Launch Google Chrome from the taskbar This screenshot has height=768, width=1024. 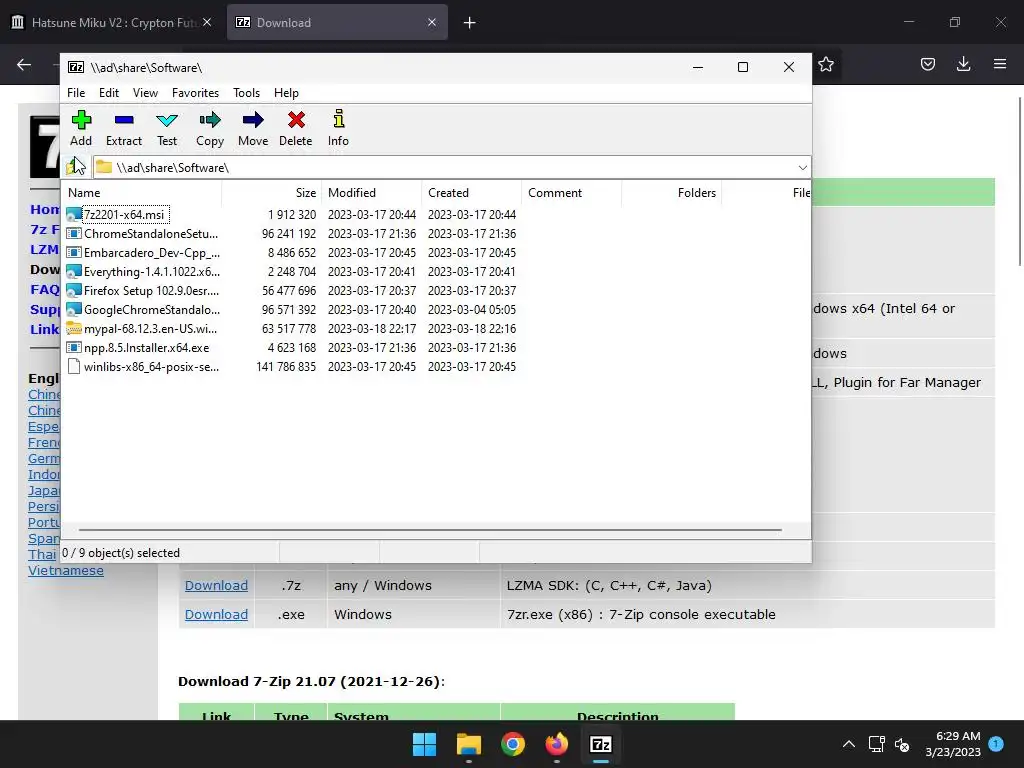click(513, 744)
